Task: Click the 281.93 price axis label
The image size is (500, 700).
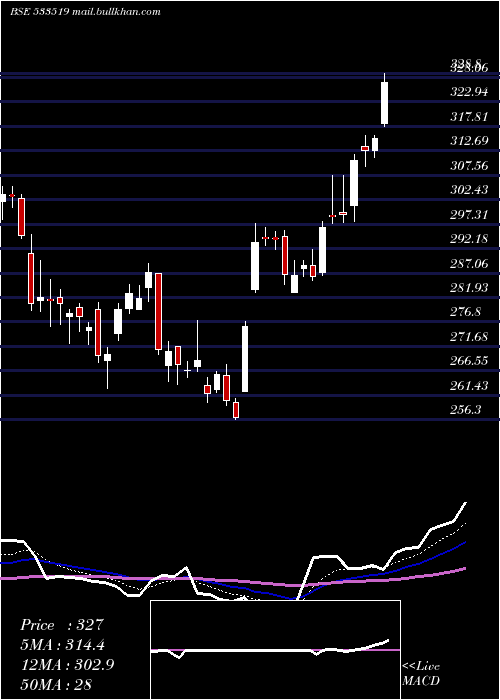Action: [x=469, y=288]
